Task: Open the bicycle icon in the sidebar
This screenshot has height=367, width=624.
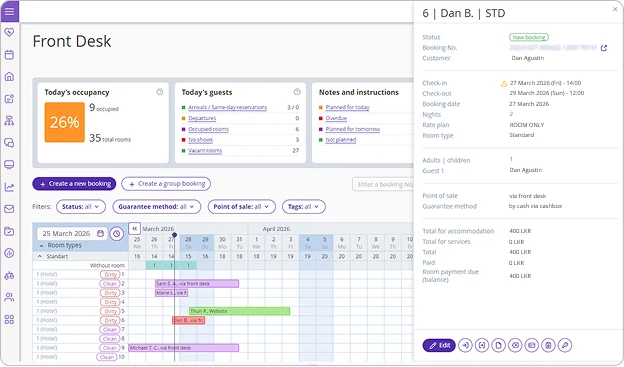Action: pyautogui.click(x=9, y=275)
